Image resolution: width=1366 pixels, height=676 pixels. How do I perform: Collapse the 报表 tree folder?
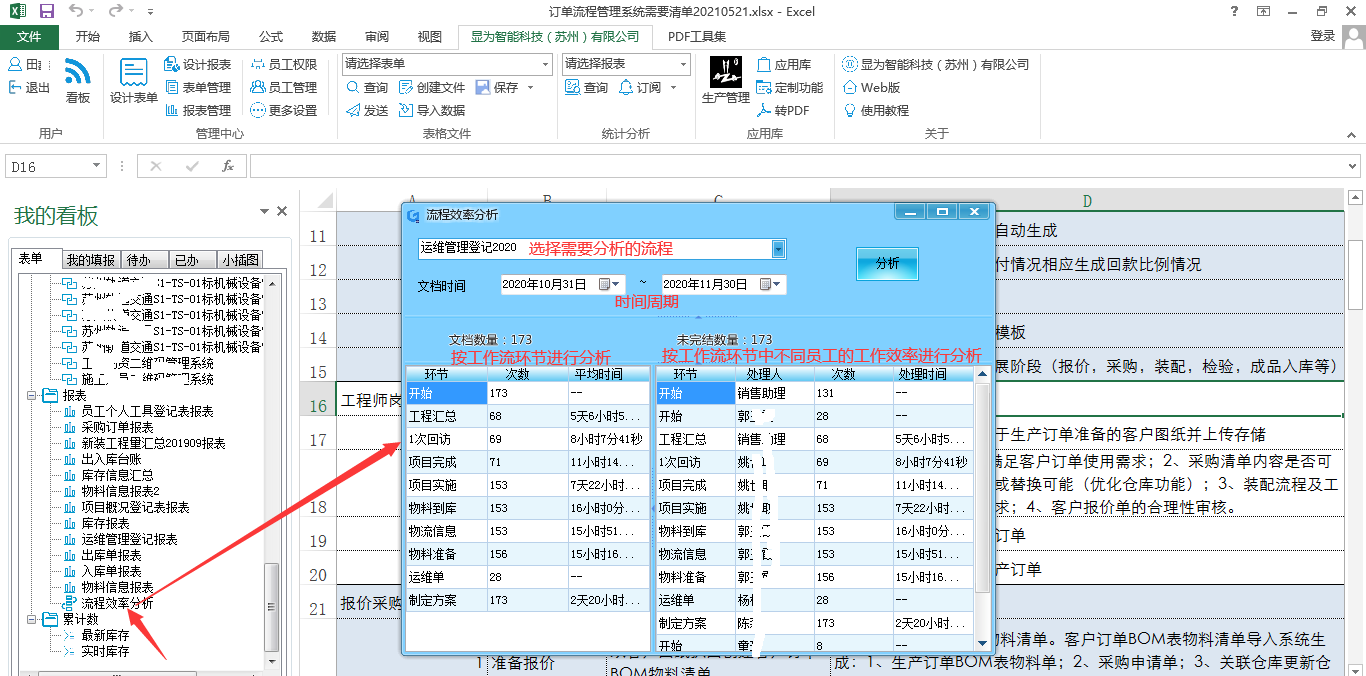tap(32, 396)
